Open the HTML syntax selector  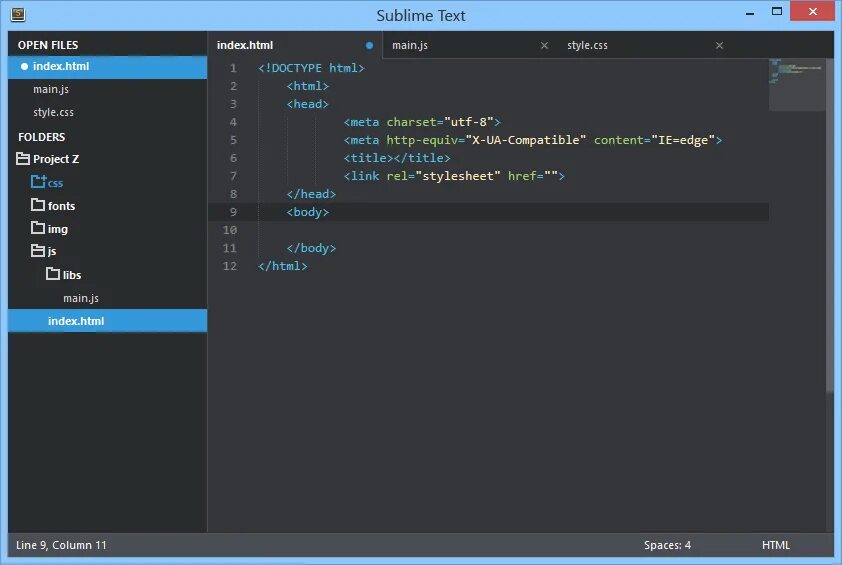click(x=776, y=545)
